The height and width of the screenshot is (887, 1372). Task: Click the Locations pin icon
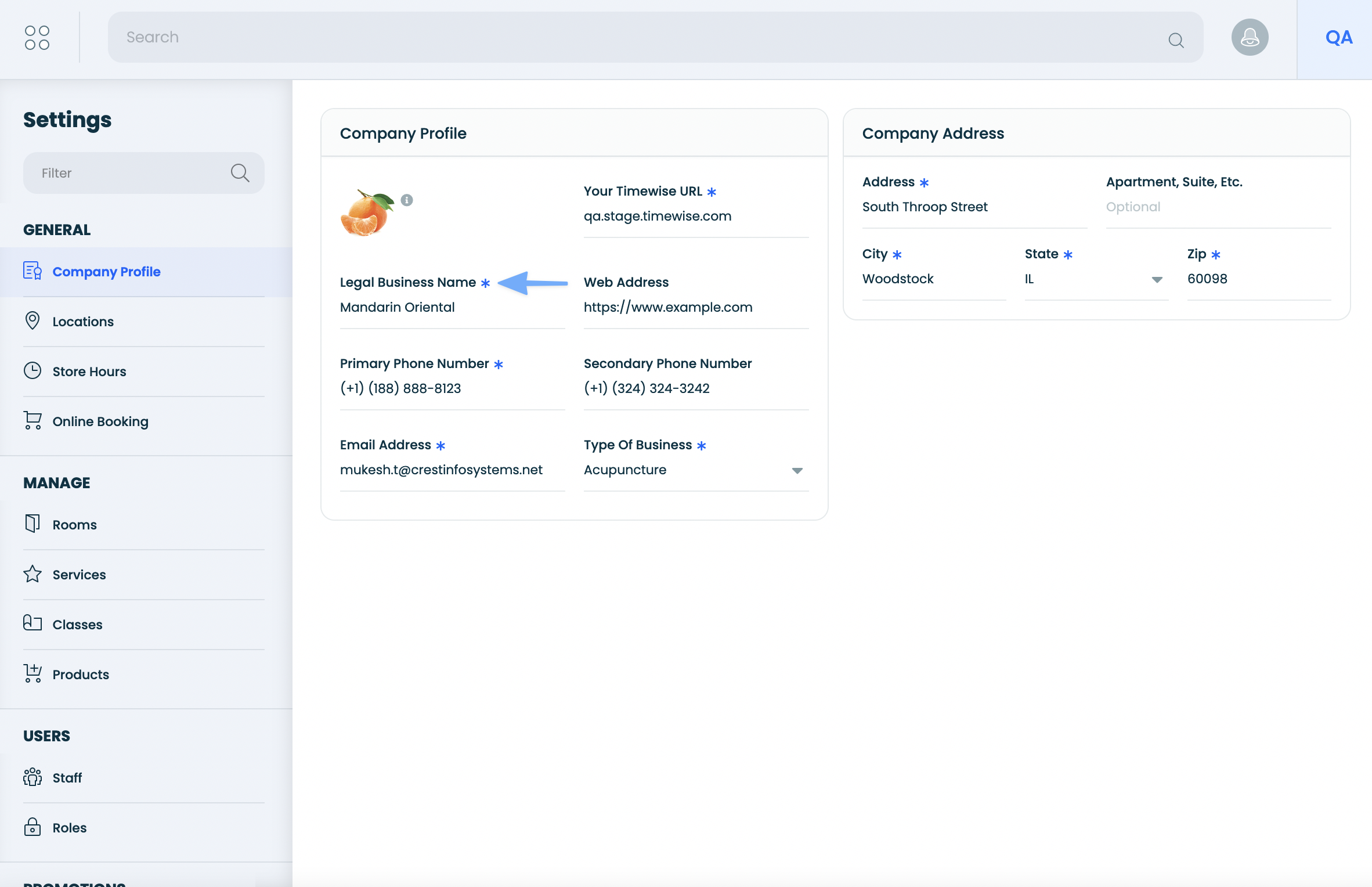[33, 321]
